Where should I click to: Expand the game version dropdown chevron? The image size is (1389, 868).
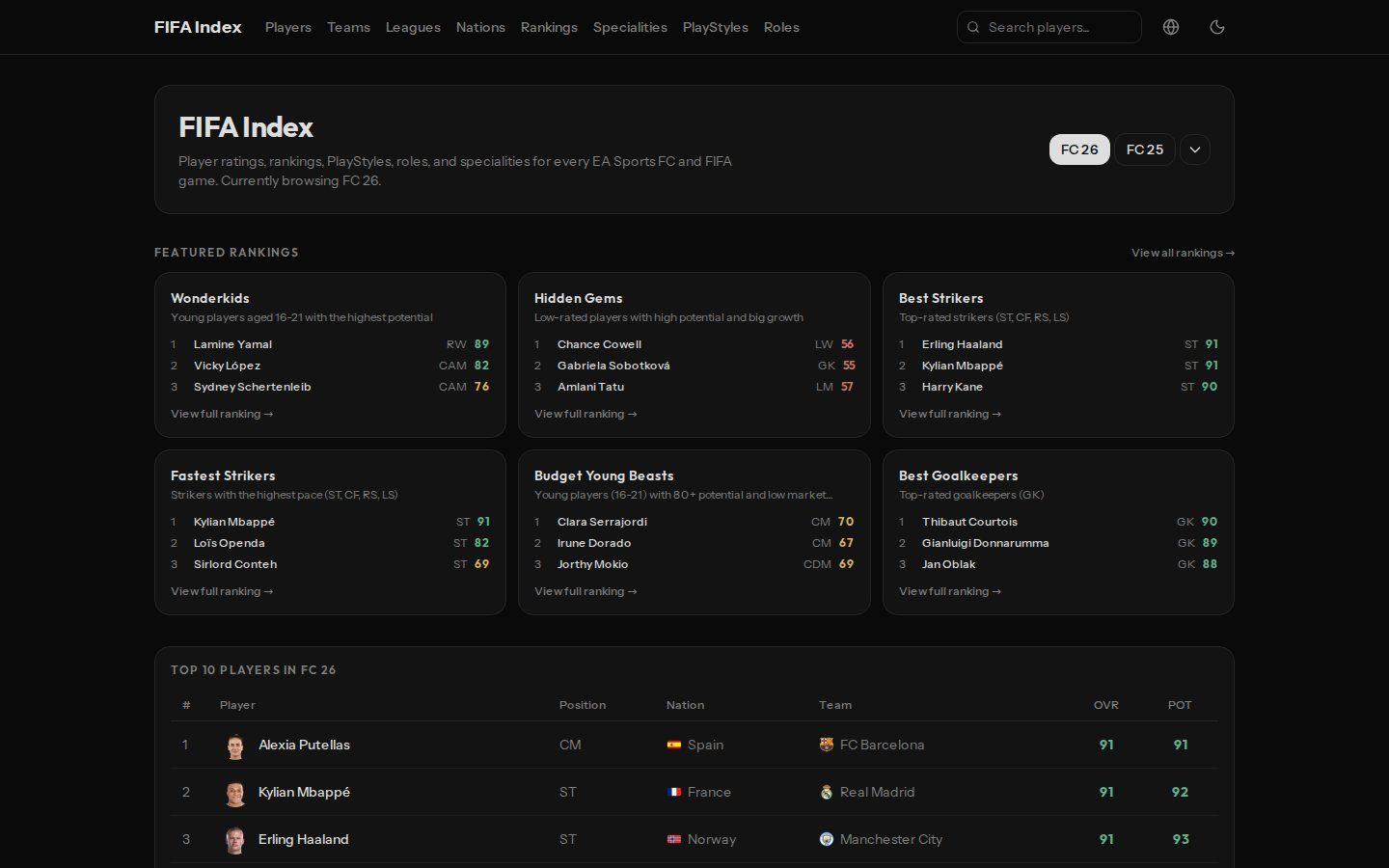coord(1195,149)
